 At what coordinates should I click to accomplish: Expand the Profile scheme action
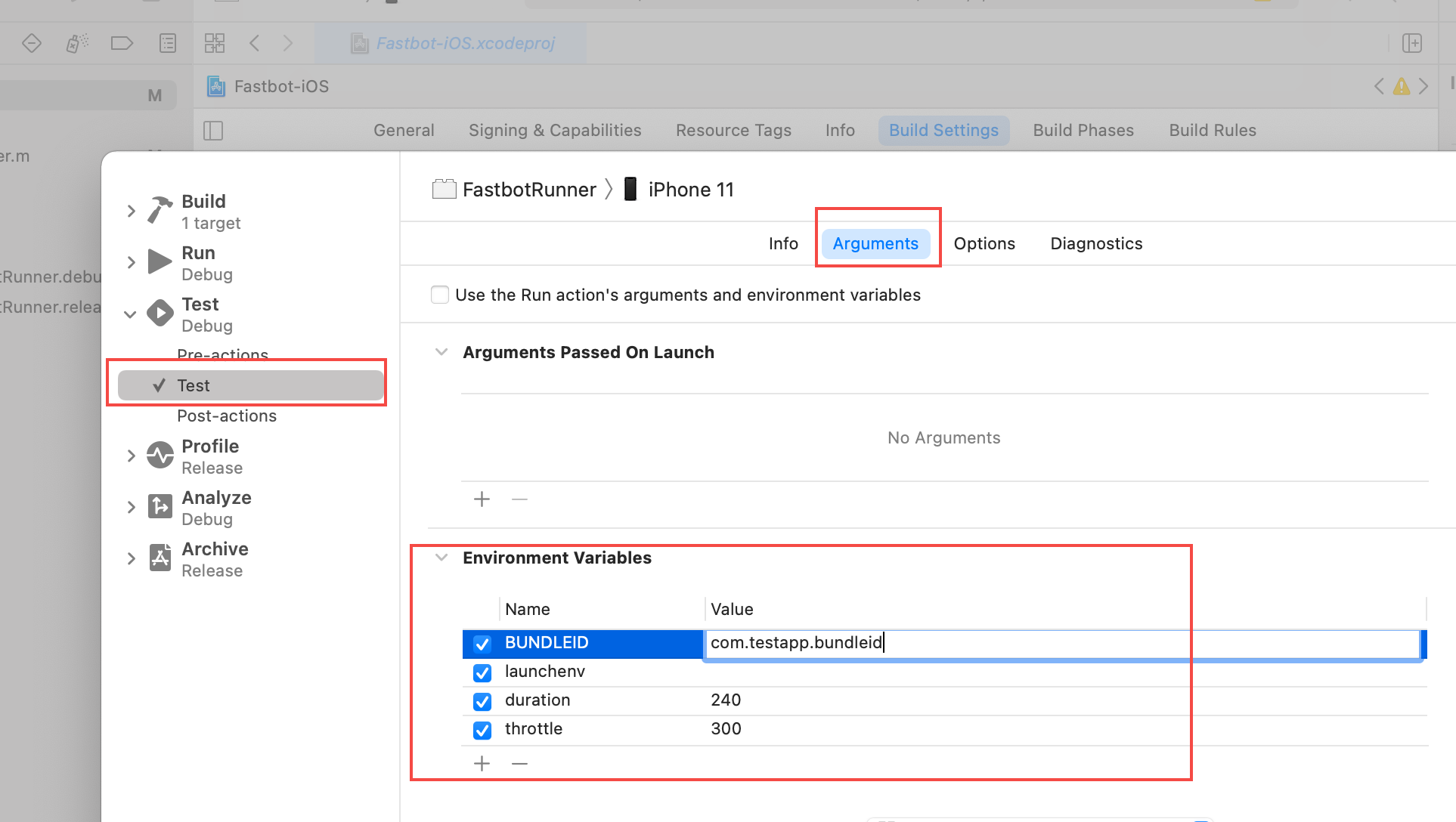(x=131, y=456)
